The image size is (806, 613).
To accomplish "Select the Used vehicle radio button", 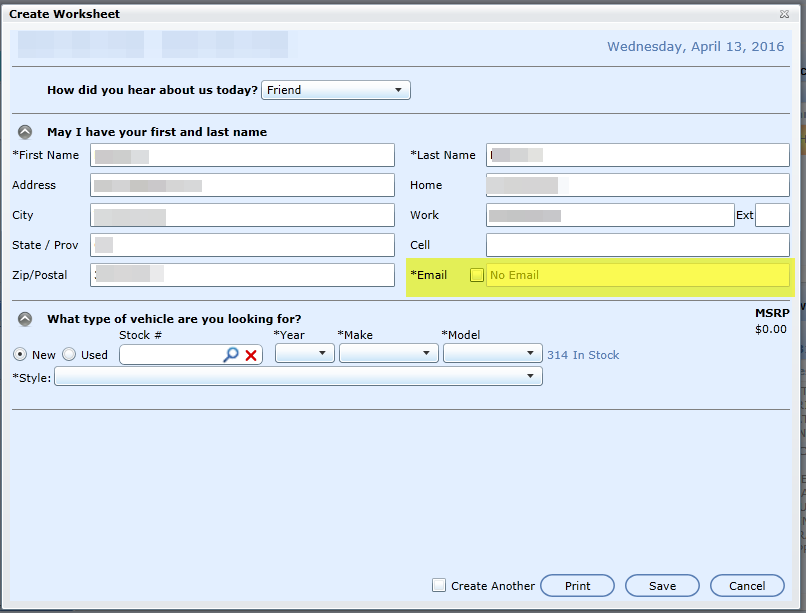I will 69,354.
